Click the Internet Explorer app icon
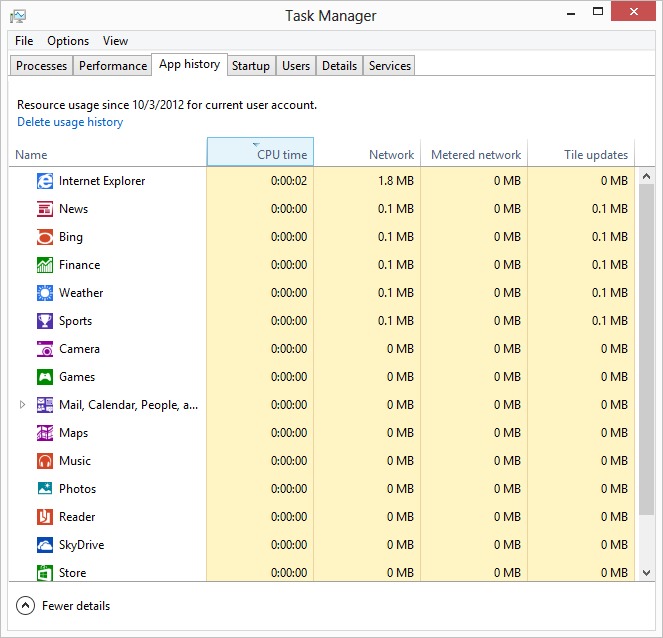Viewport: 663px width, 638px height. click(45, 181)
